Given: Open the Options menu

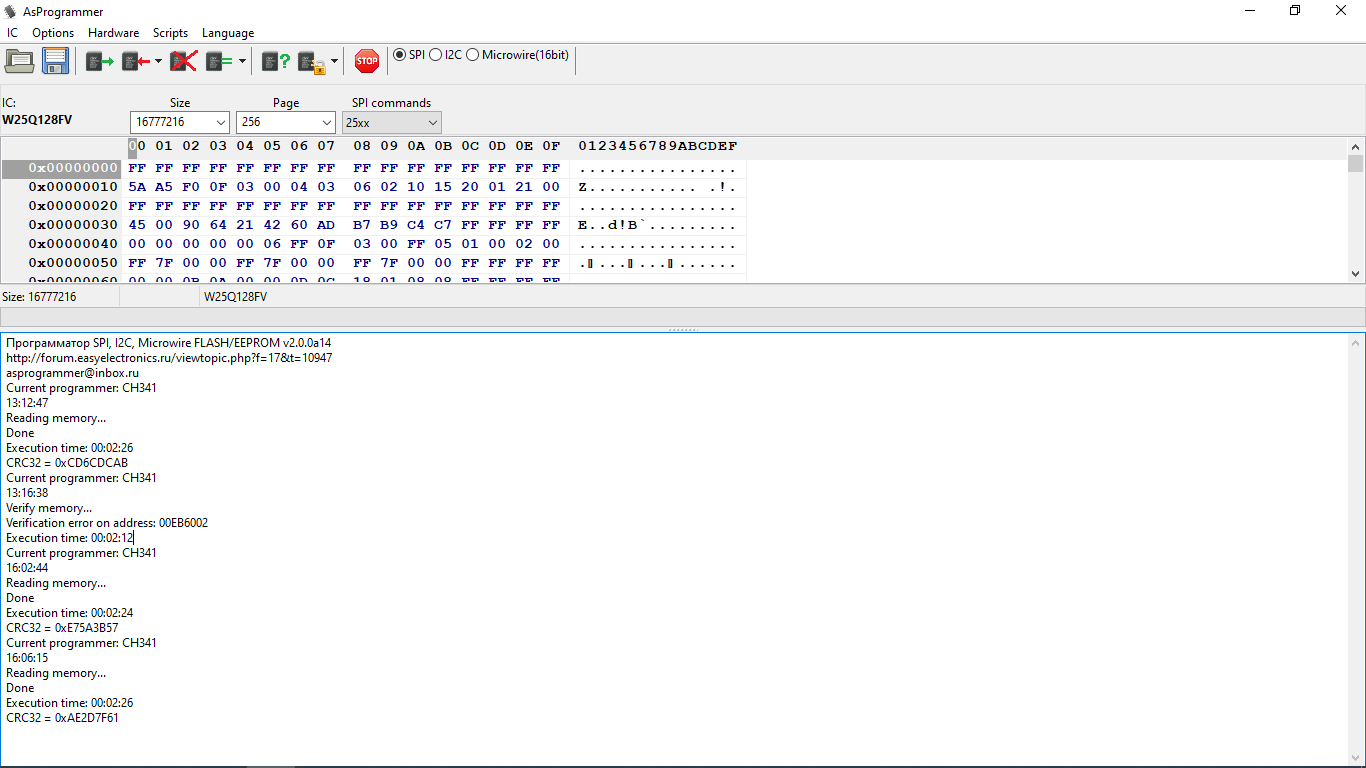Looking at the screenshot, I should click(53, 33).
